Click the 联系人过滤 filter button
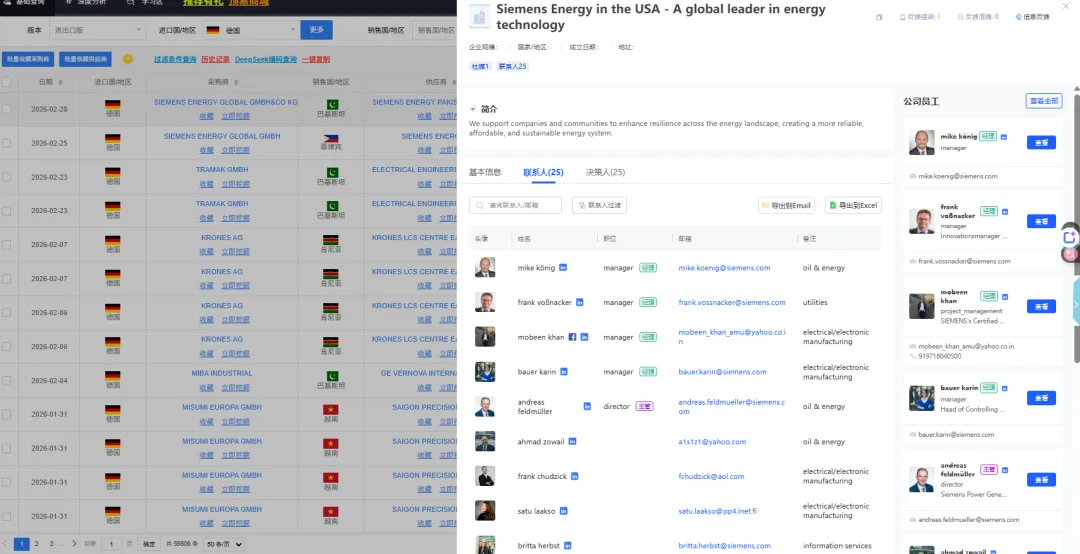 click(x=599, y=205)
